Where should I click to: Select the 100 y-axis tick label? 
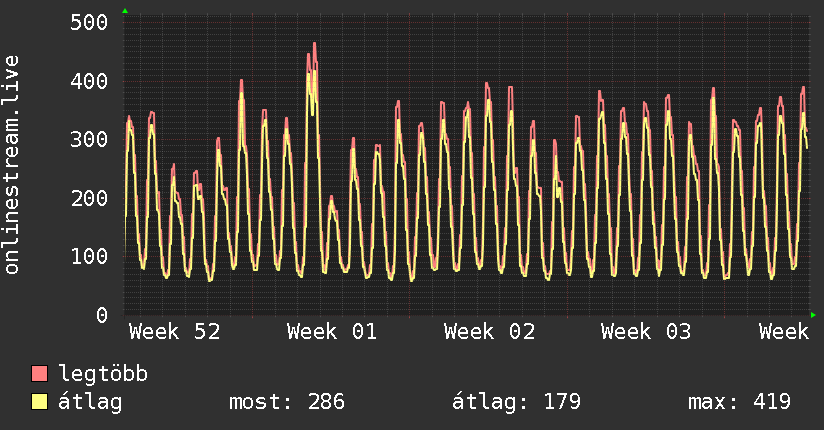pyautogui.click(x=90, y=256)
